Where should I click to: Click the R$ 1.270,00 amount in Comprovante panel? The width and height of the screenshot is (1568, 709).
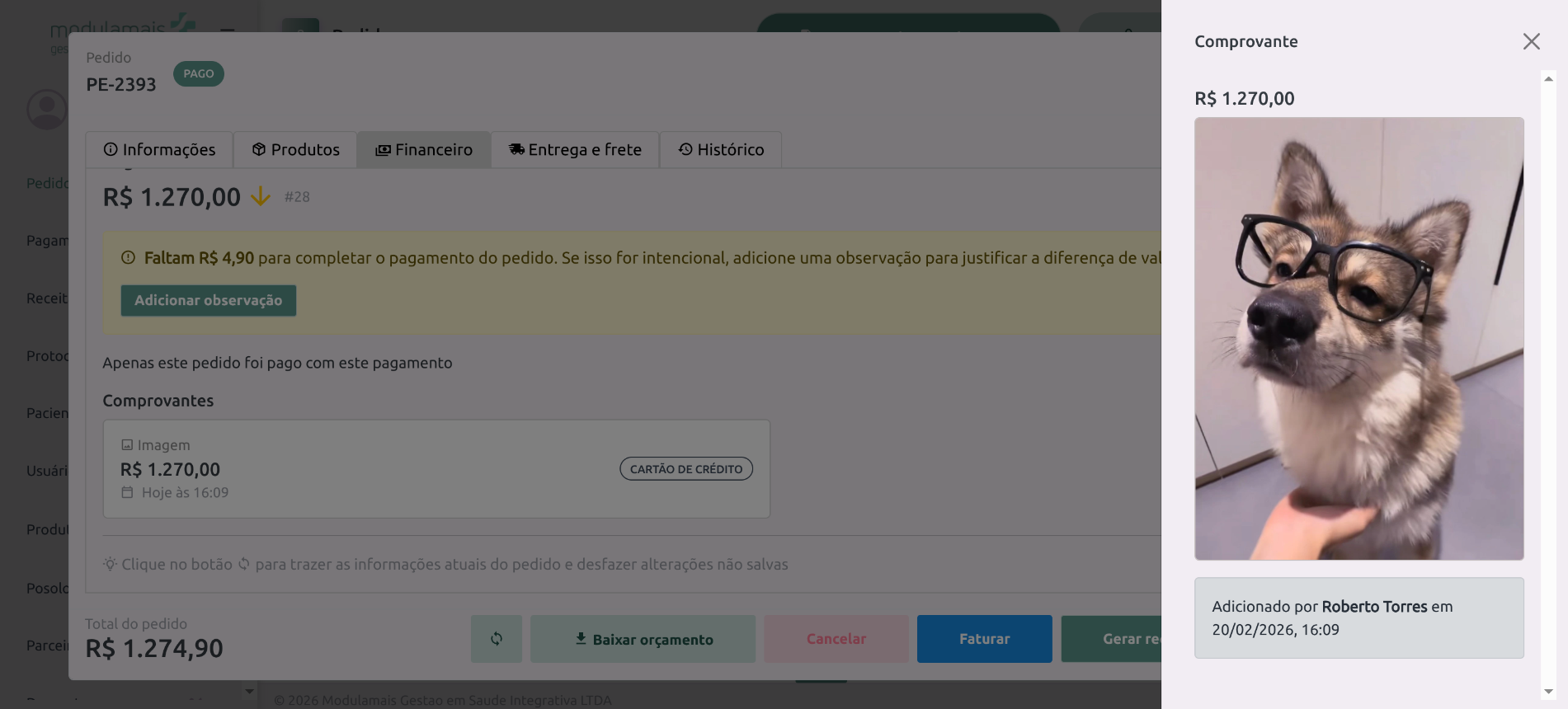(x=1245, y=99)
